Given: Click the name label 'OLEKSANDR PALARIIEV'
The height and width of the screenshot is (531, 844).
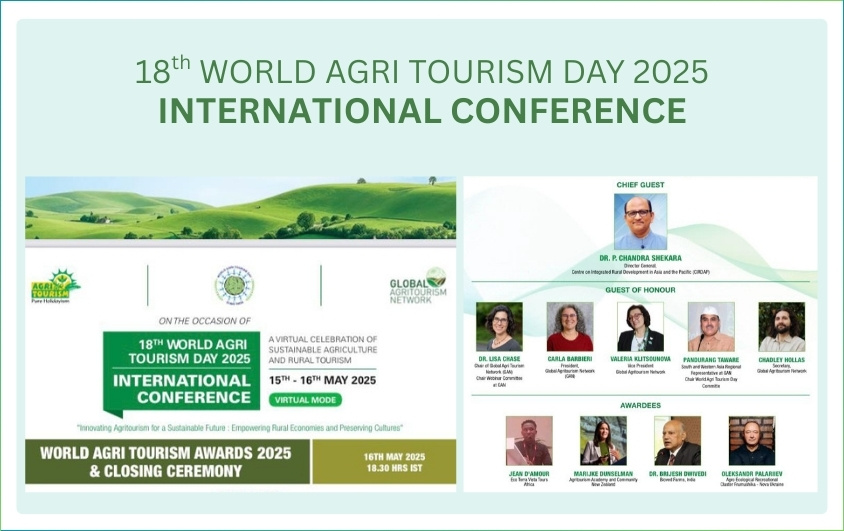Looking at the screenshot, I should tap(752, 474).
